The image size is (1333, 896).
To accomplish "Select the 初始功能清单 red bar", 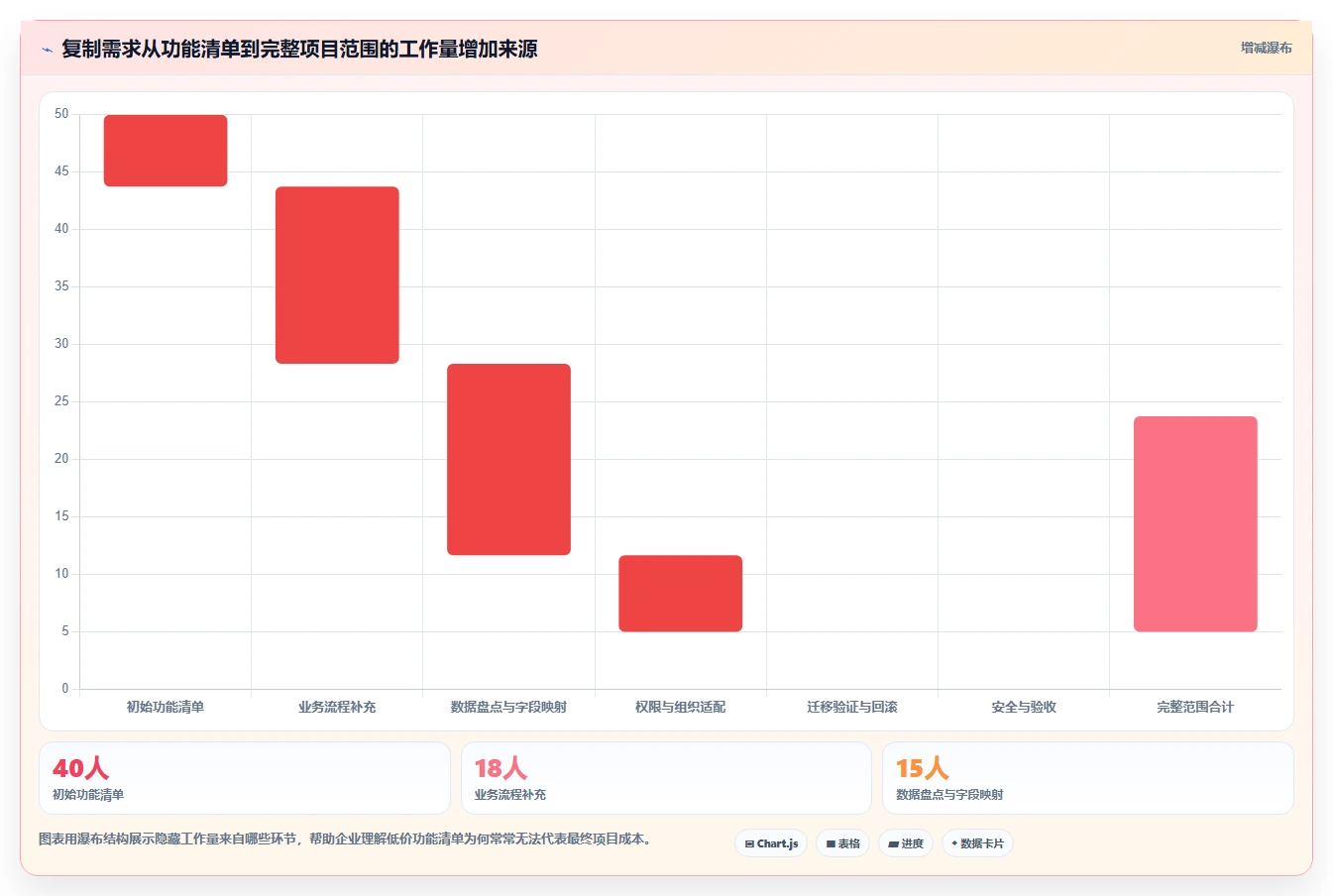I will click(x=166, y=151).
